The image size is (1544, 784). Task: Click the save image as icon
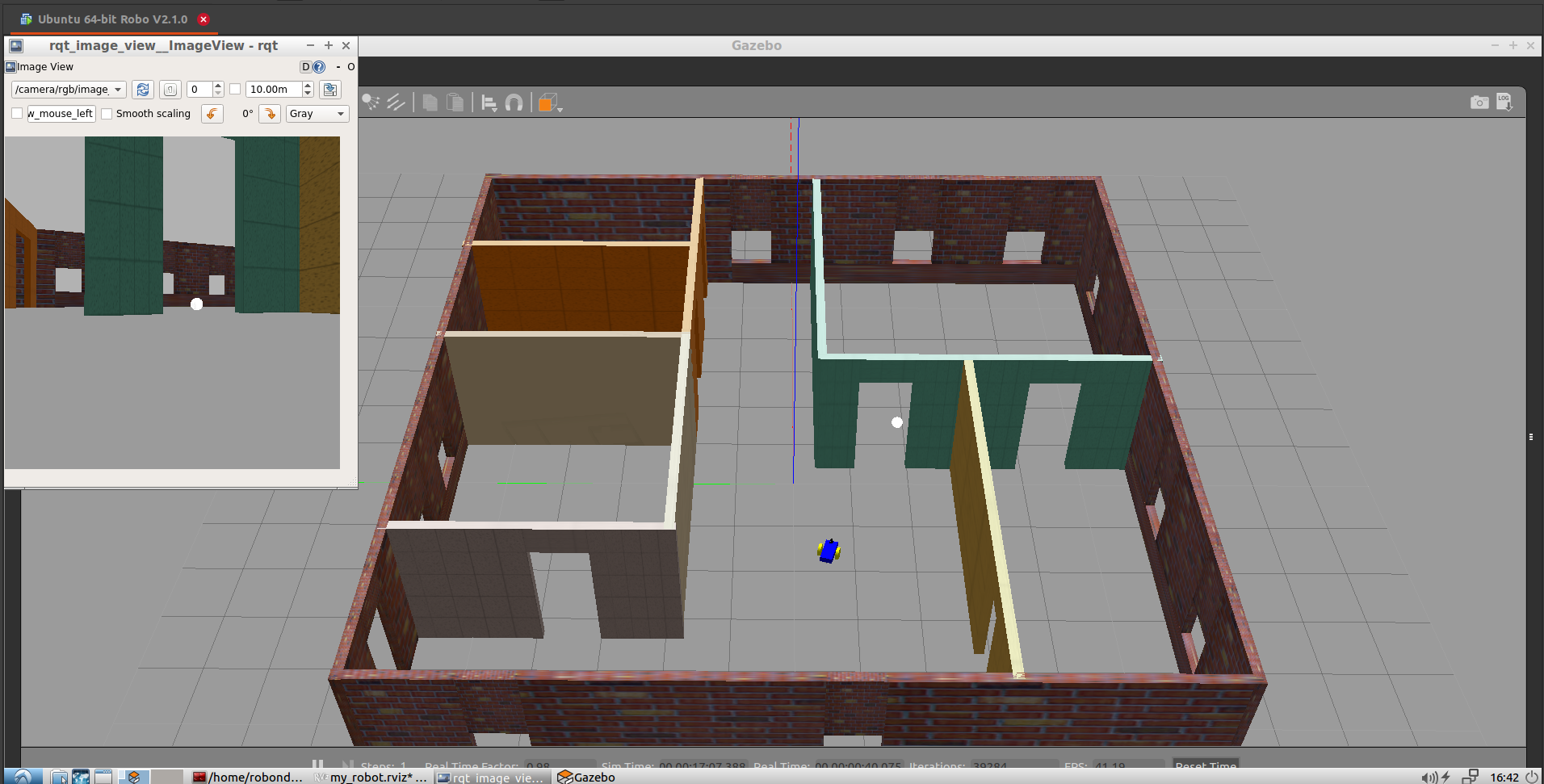330,90
